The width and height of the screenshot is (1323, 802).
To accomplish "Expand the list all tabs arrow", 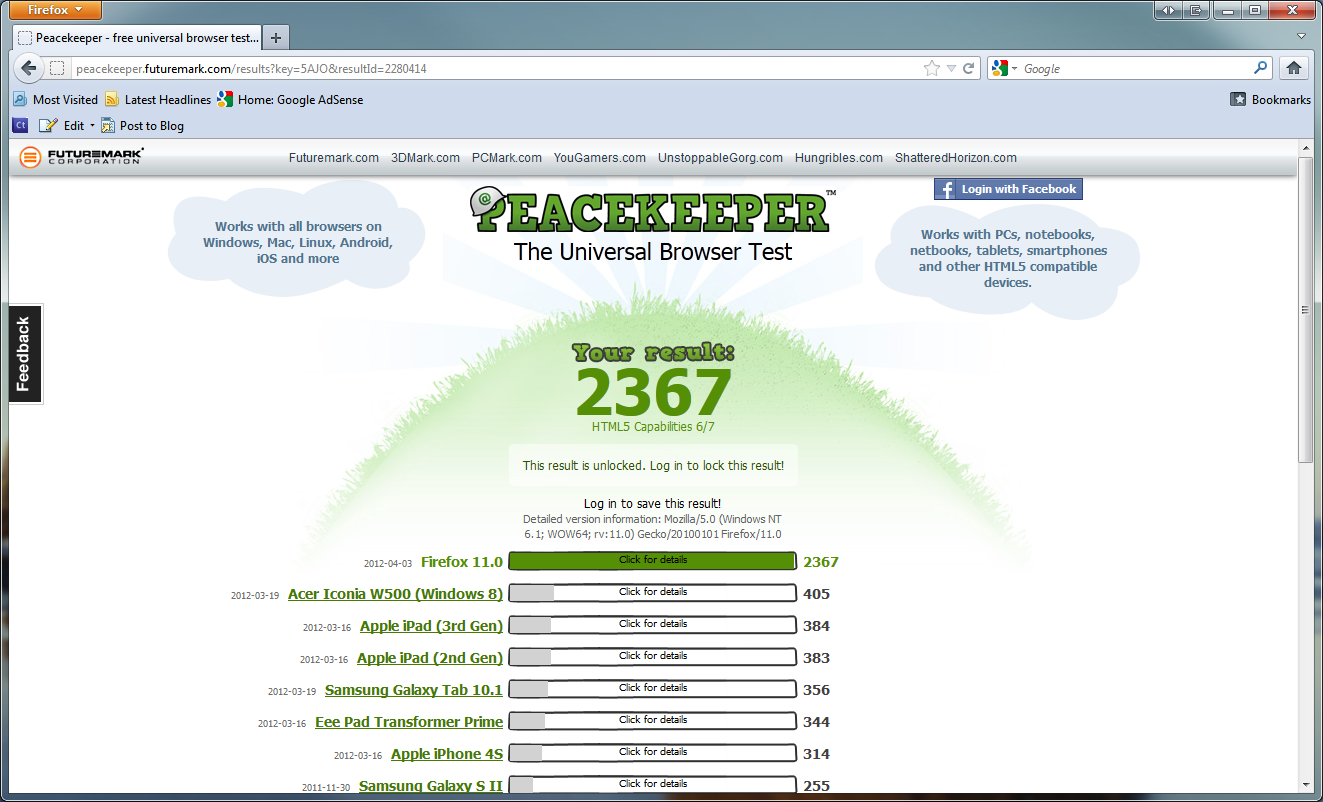I will tap(1301, 37).
